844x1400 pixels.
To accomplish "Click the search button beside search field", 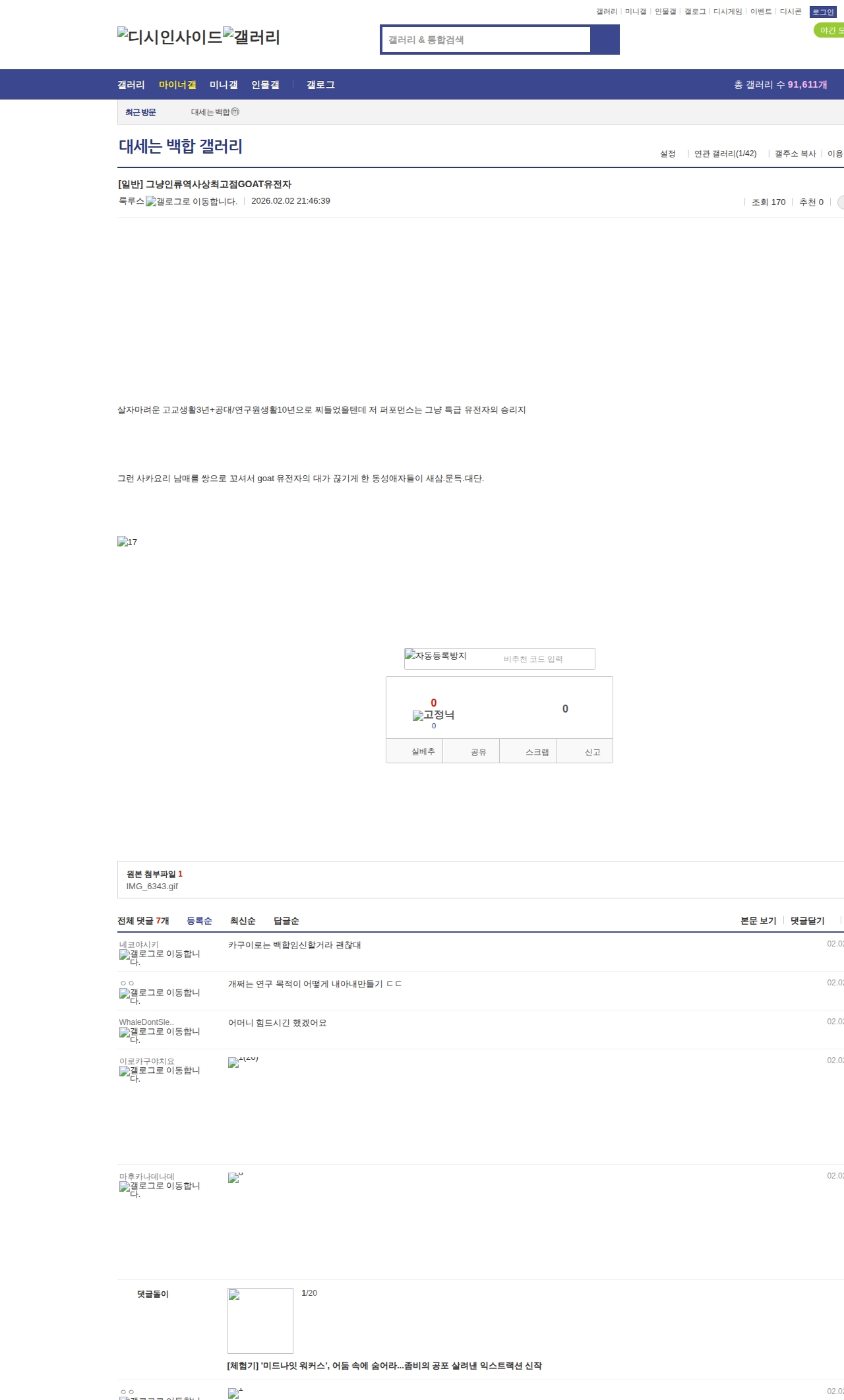I will tap(605, 40).
